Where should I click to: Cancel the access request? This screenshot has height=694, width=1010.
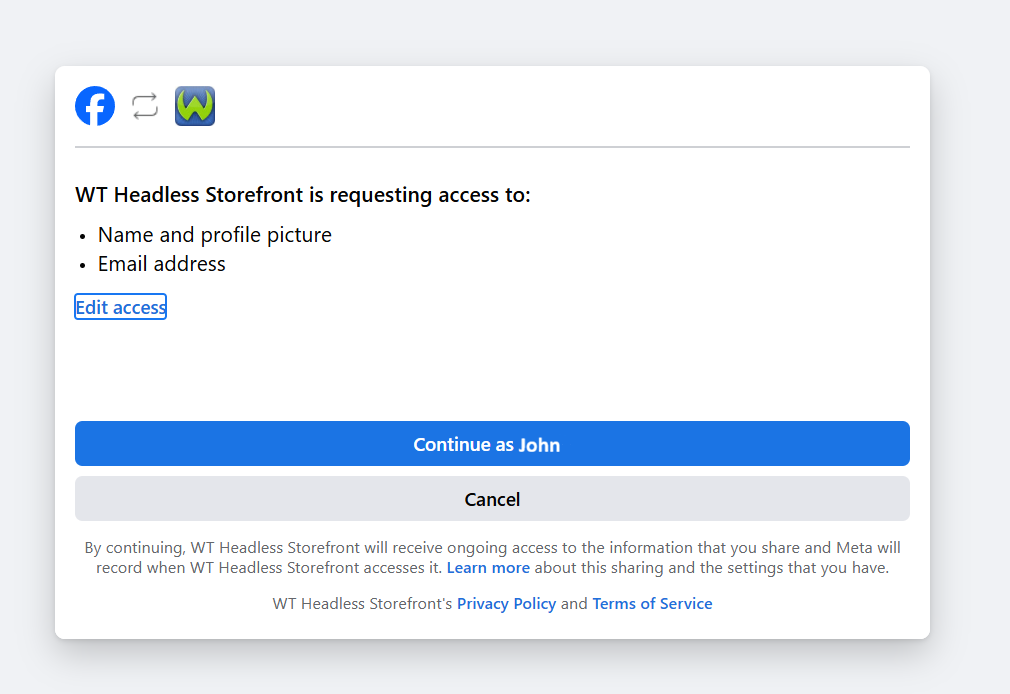pos(492,499)
